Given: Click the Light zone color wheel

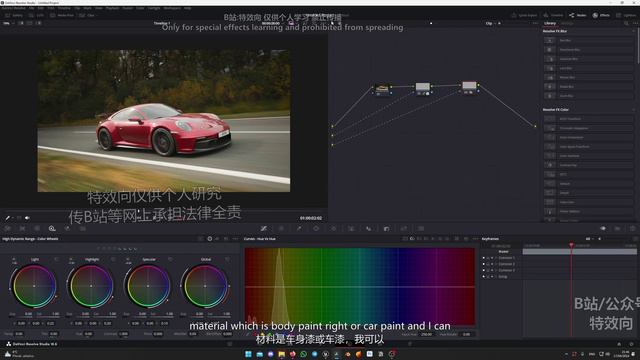Looking at the screenshot, I should pyautogui.click(x=34, y=286).
